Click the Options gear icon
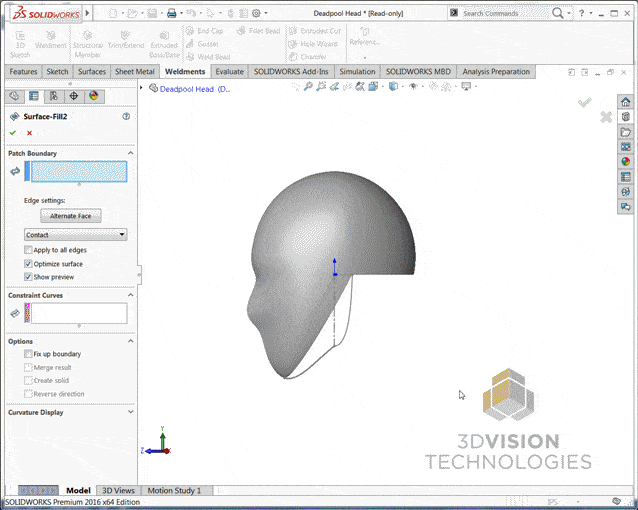 (x=256, y=13)
